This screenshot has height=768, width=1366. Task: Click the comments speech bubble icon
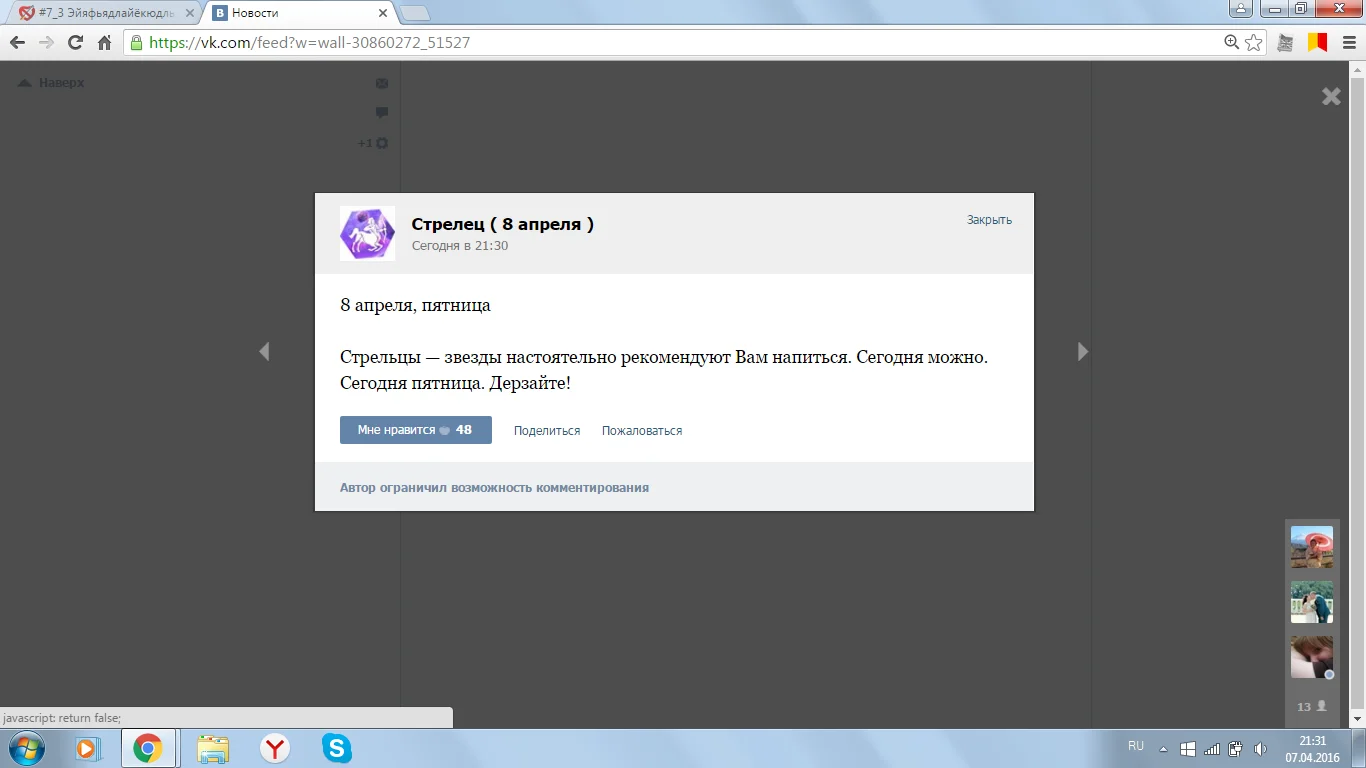click(381, 113)
